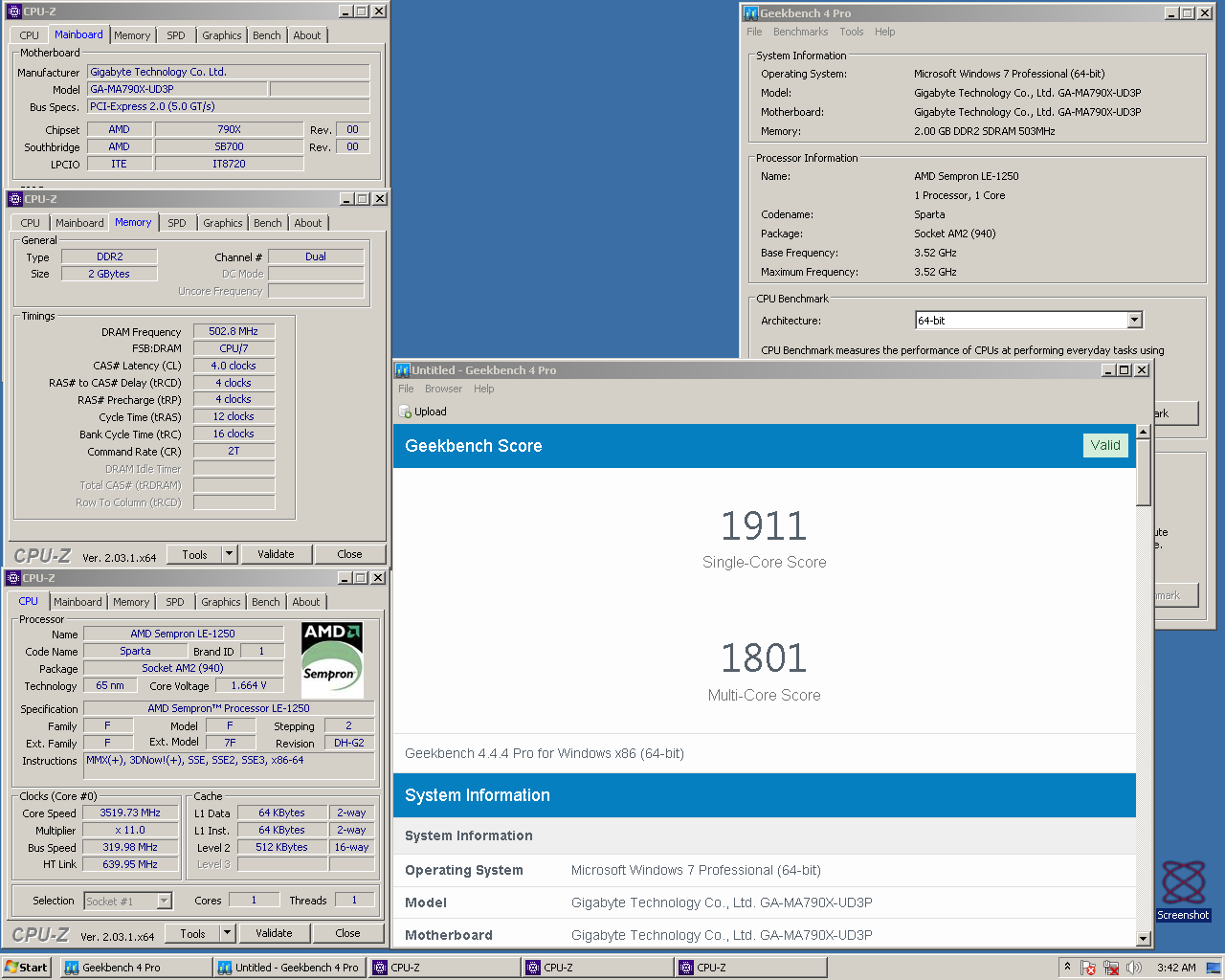The height and width of the screenshot is (980, 1225).
Task: Click the LPCIO IT8720 field
Action: tap(229, 164)
